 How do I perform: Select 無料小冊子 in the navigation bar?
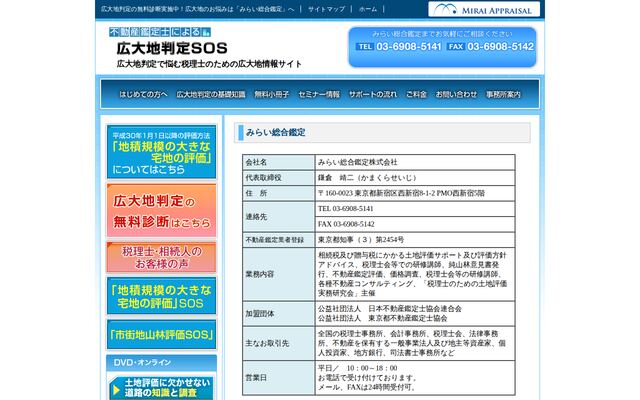271,94
